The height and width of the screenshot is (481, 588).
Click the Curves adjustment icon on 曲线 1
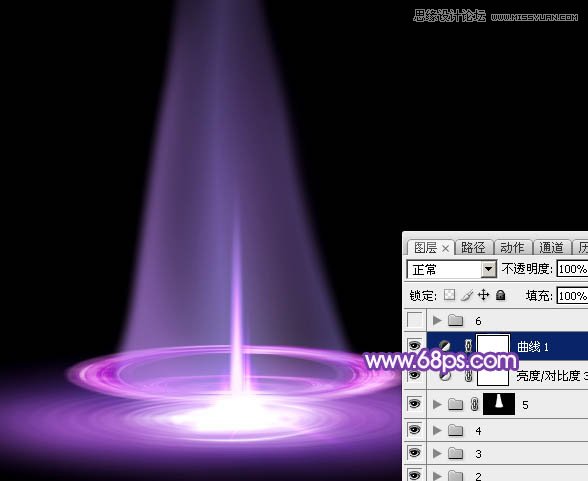click(x=444, y=346)
